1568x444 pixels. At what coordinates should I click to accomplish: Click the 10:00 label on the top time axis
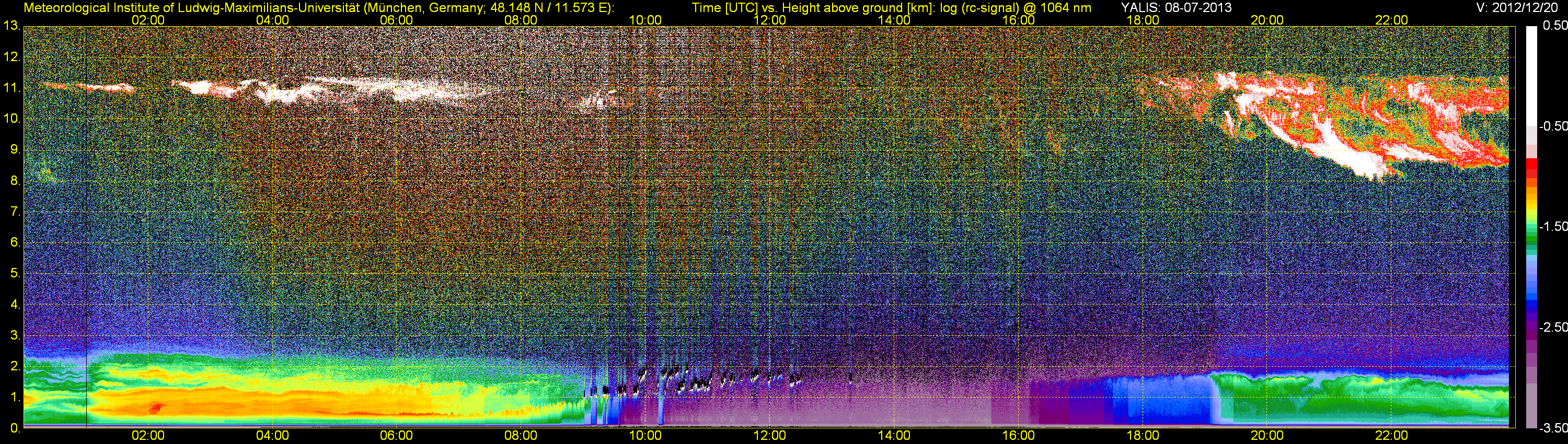click(645, 20)
